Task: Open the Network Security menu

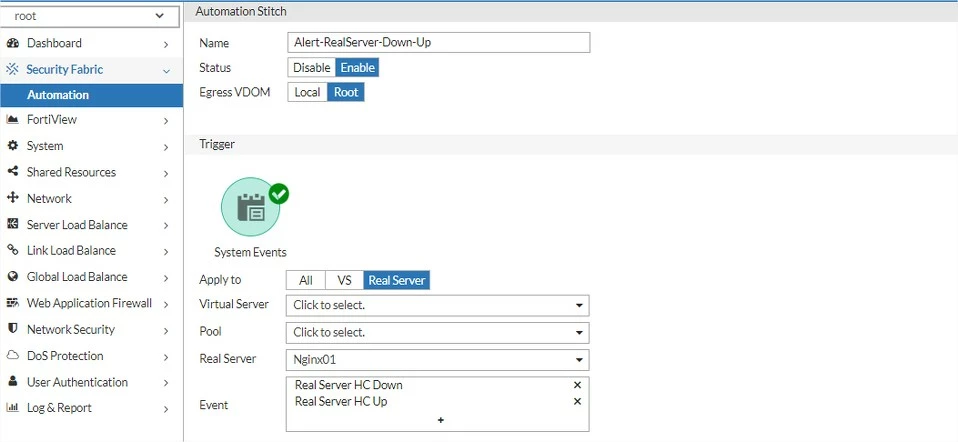Action: click(92, 330)
